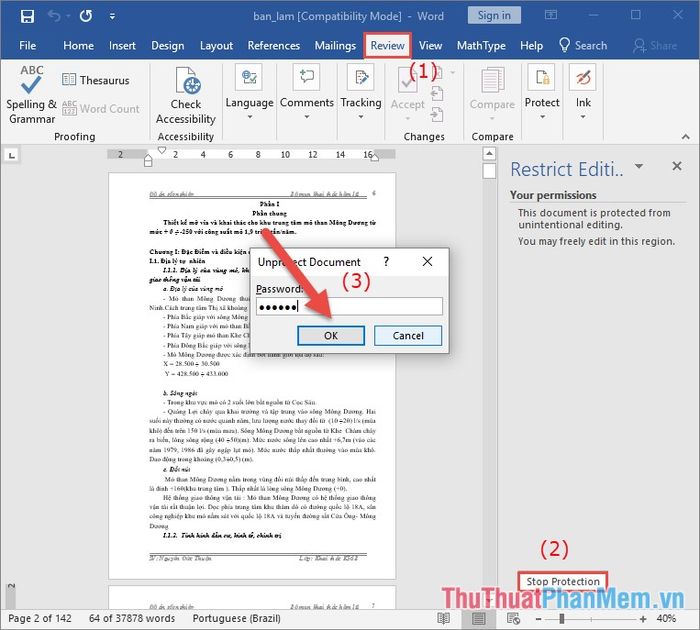Run Check Accessibility

[186, 96]
